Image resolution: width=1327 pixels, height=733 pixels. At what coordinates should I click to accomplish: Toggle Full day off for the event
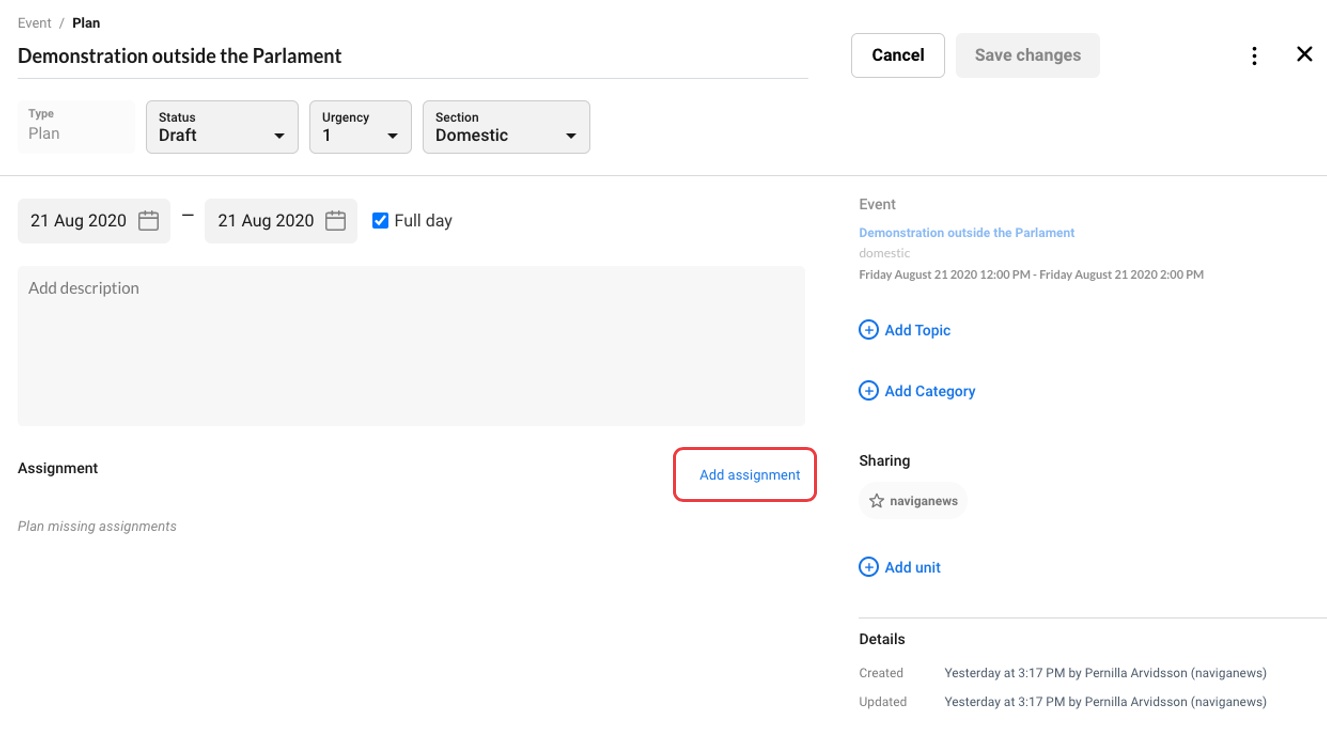(x=380, y=220)
